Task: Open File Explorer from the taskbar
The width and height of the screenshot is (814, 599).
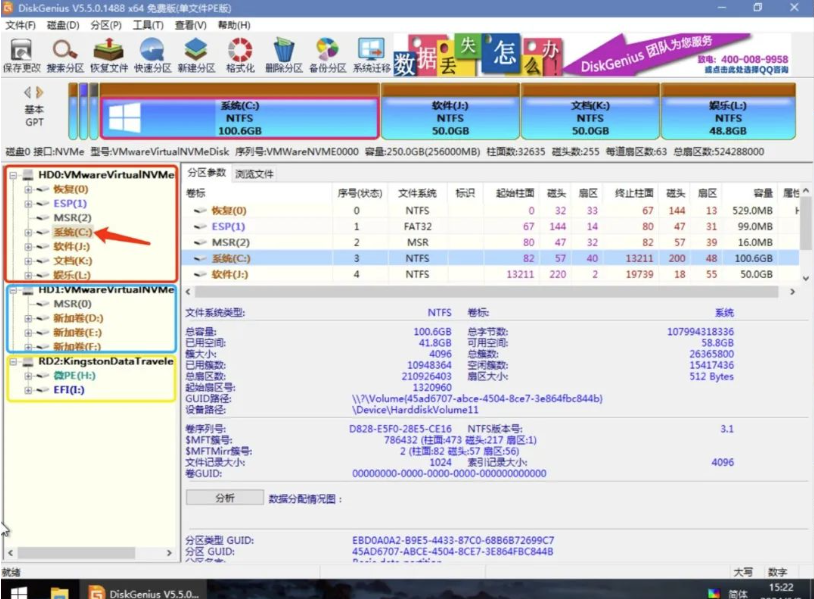Action: [x=59, y=592]
